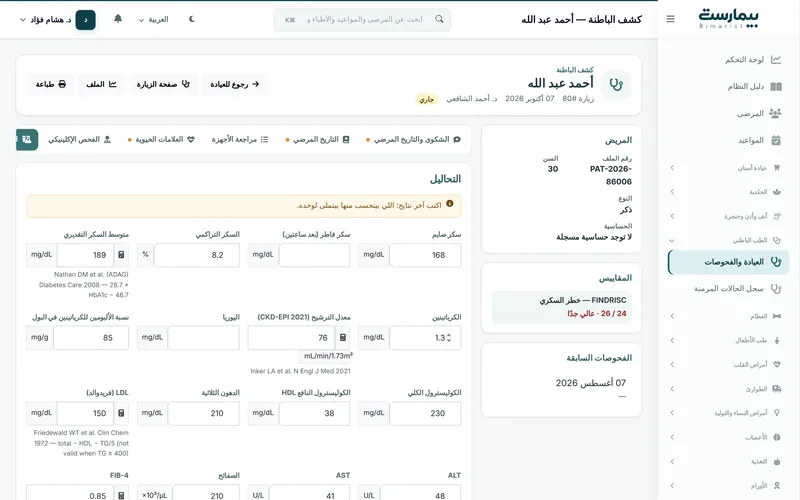
Task: Open لوحة التحكم dashboard
Action: tap(729, 60)
